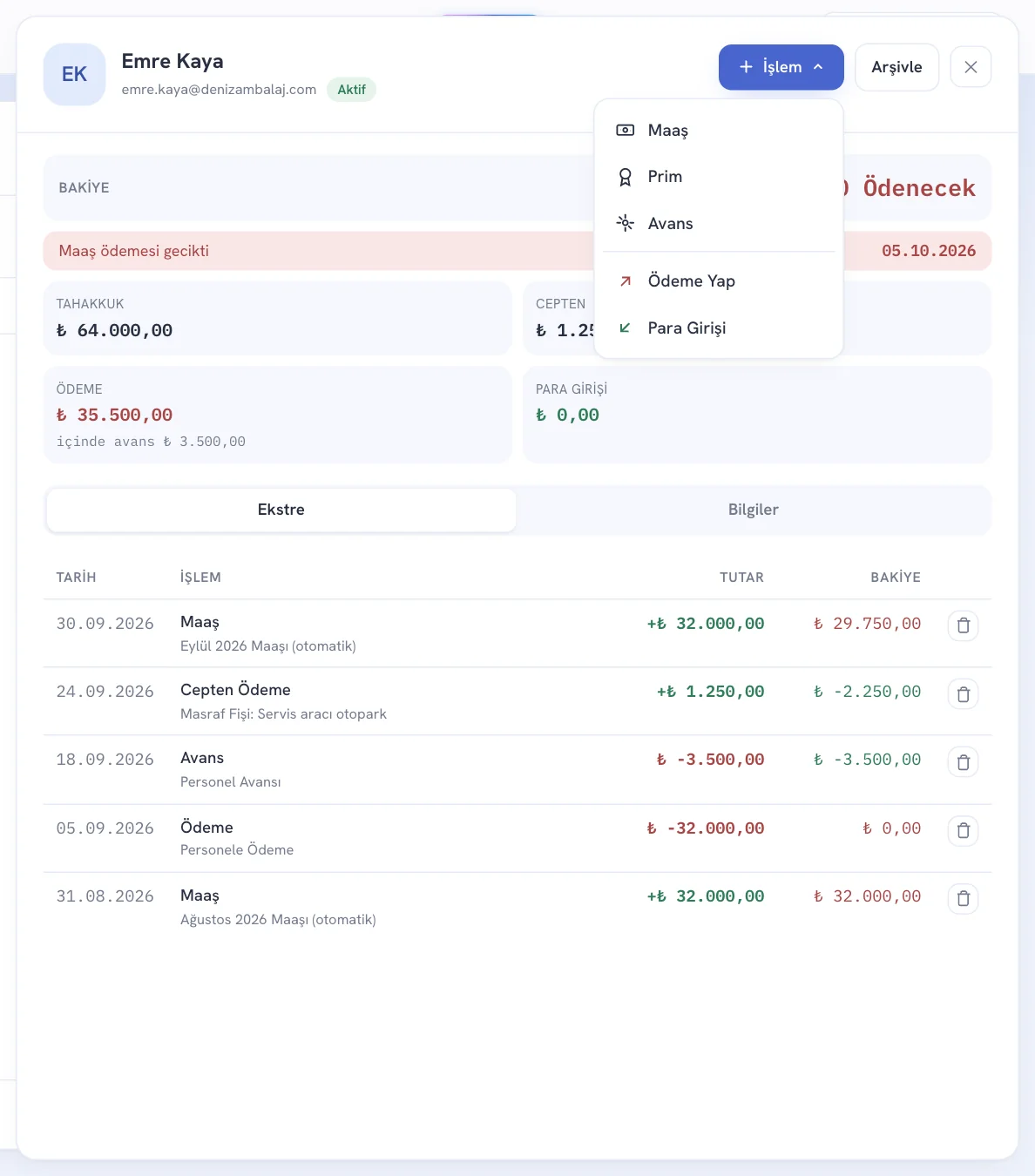Click the 'Personel Avansı' description
This screenshot has width=1035, height=1176.
[231, 782]
